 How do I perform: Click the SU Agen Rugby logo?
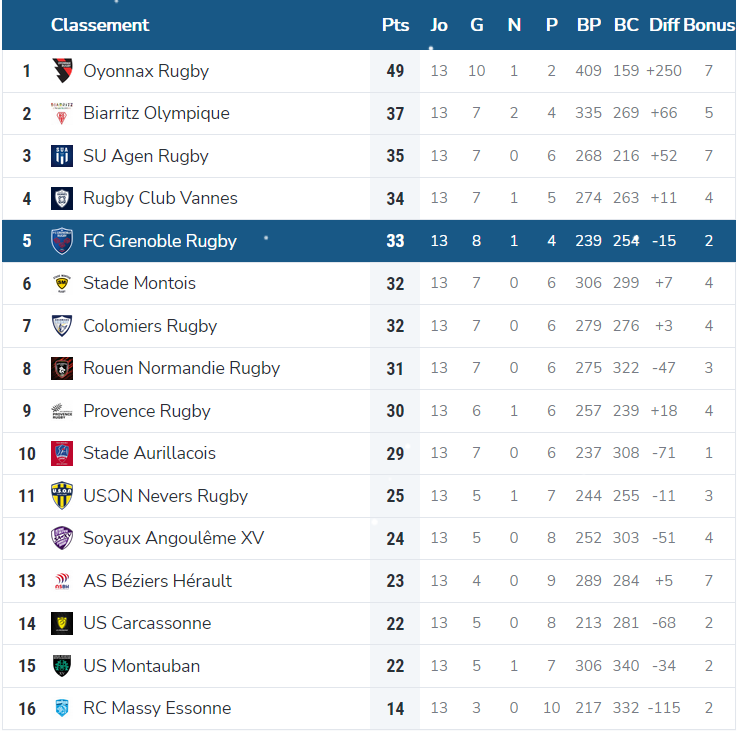click(62, 156)
